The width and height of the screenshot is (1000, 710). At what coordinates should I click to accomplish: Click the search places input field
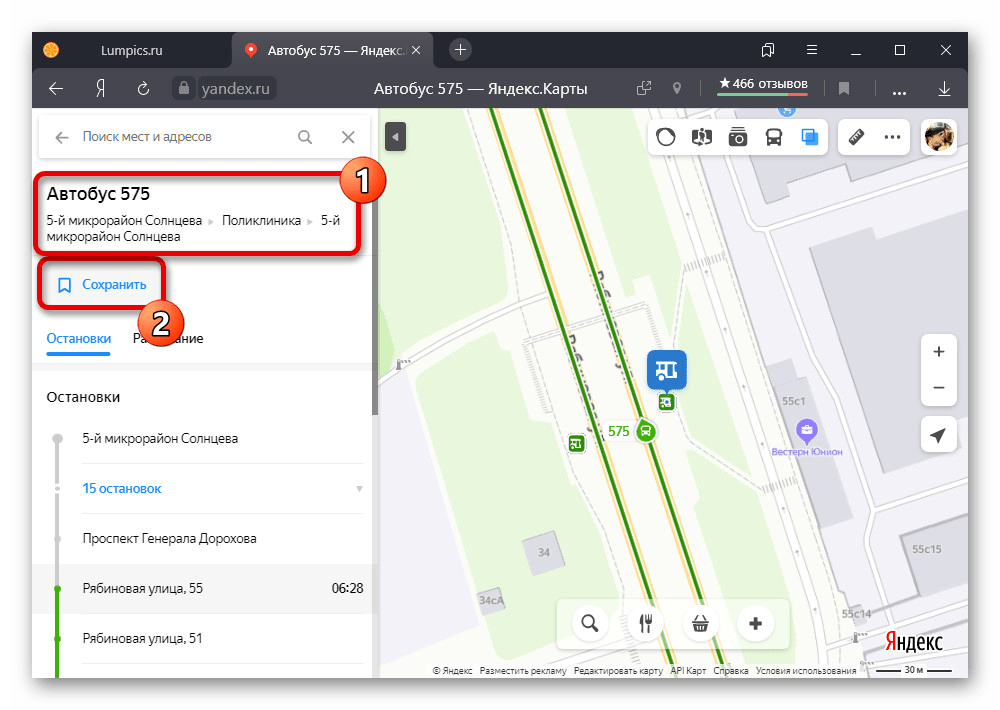click(180, 137)
